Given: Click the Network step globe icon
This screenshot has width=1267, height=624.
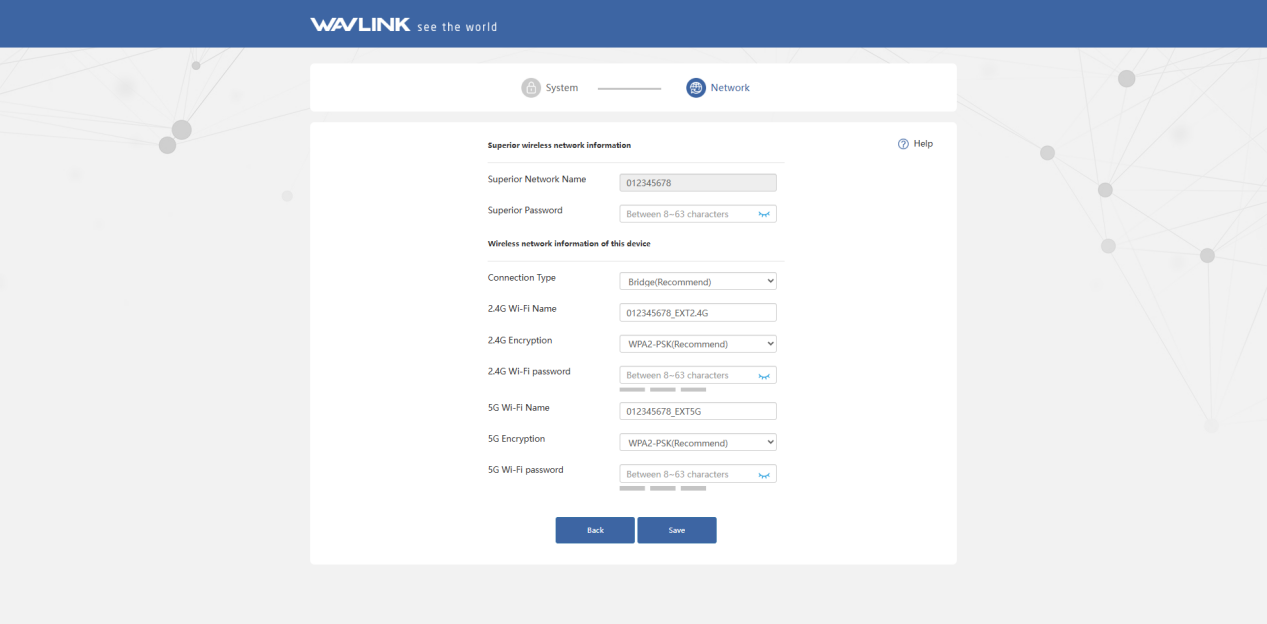Looking at the screenshot, I should click(x=696, y=88).
